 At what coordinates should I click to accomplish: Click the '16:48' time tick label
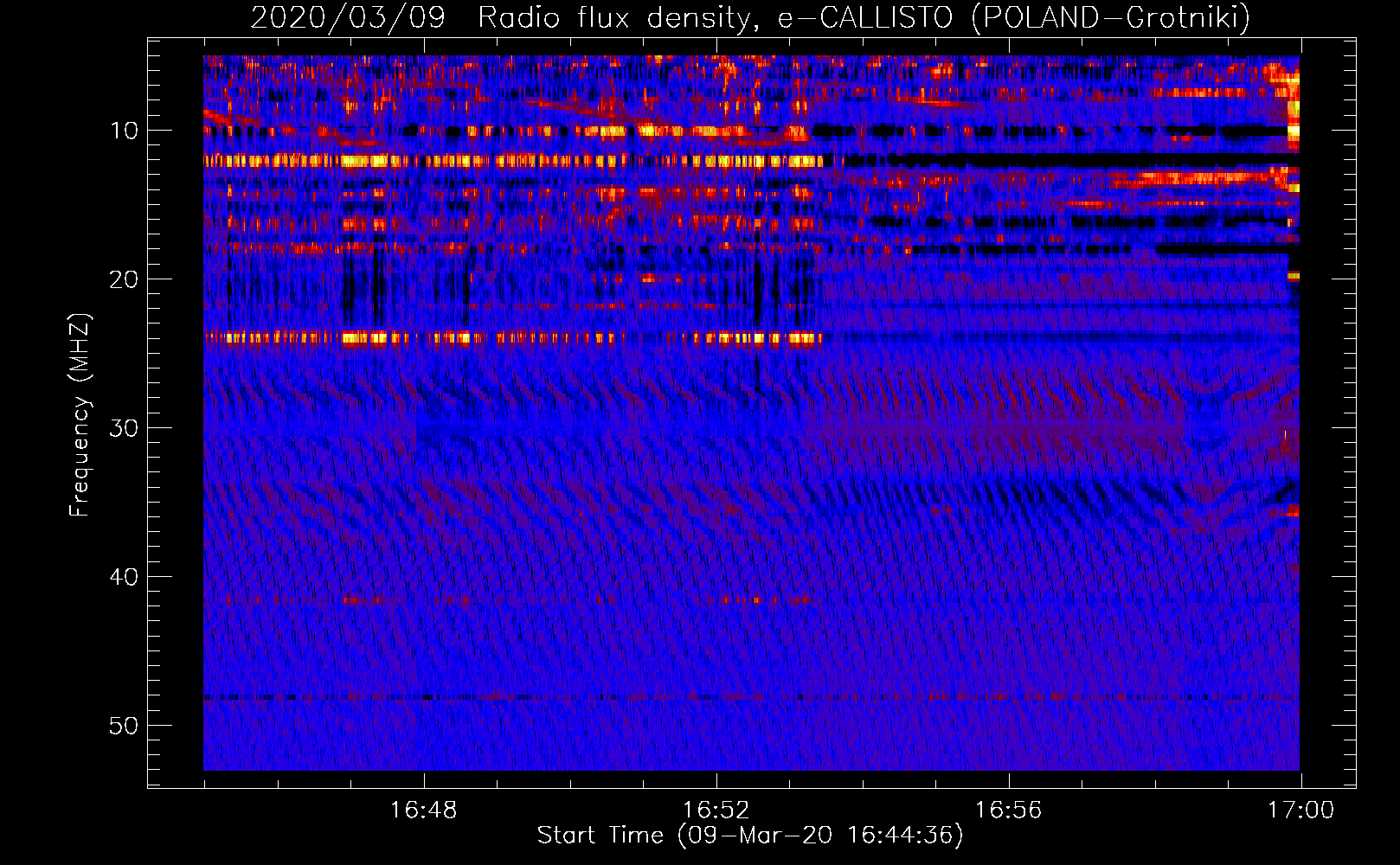pyautogui.click(x=424, y=811)
